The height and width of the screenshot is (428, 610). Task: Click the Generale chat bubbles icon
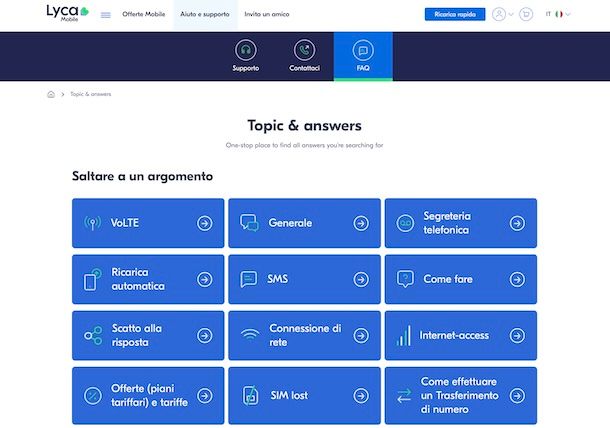click(x=249, y=223)
